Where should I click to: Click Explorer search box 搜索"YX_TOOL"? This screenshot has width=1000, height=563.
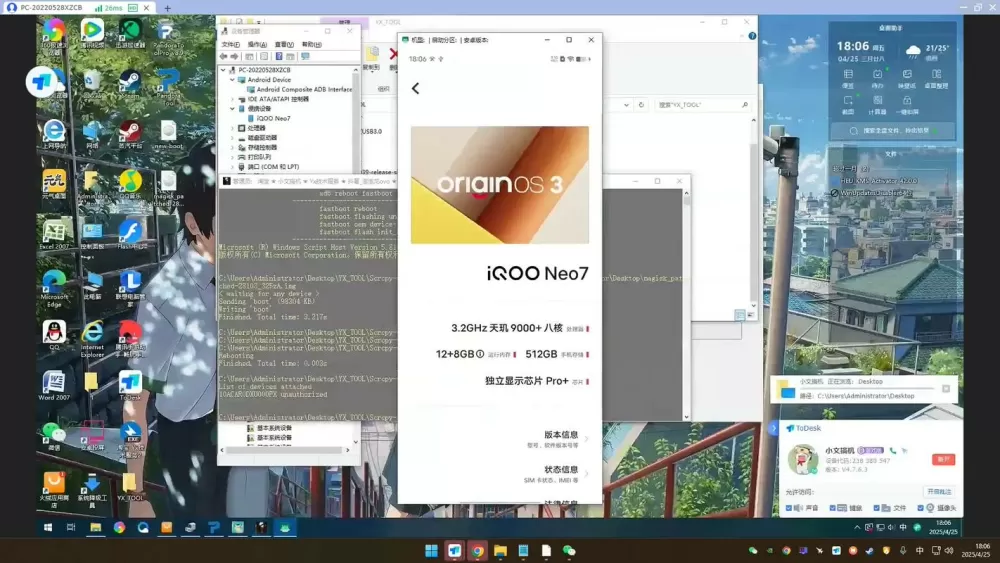pyautogui.click(x=702, y=105)
